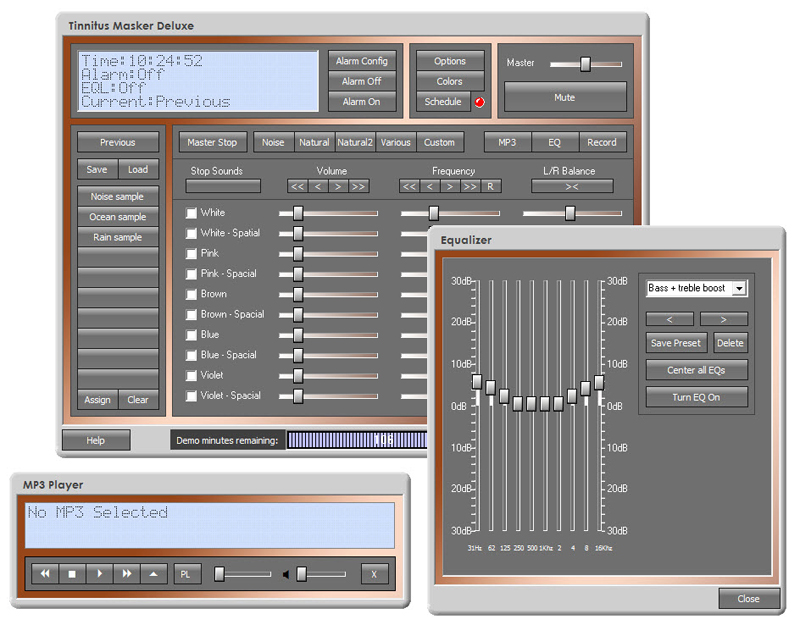Click the MP3 player eject button
This screenshot has width=800, height=625.
(154, 574)
